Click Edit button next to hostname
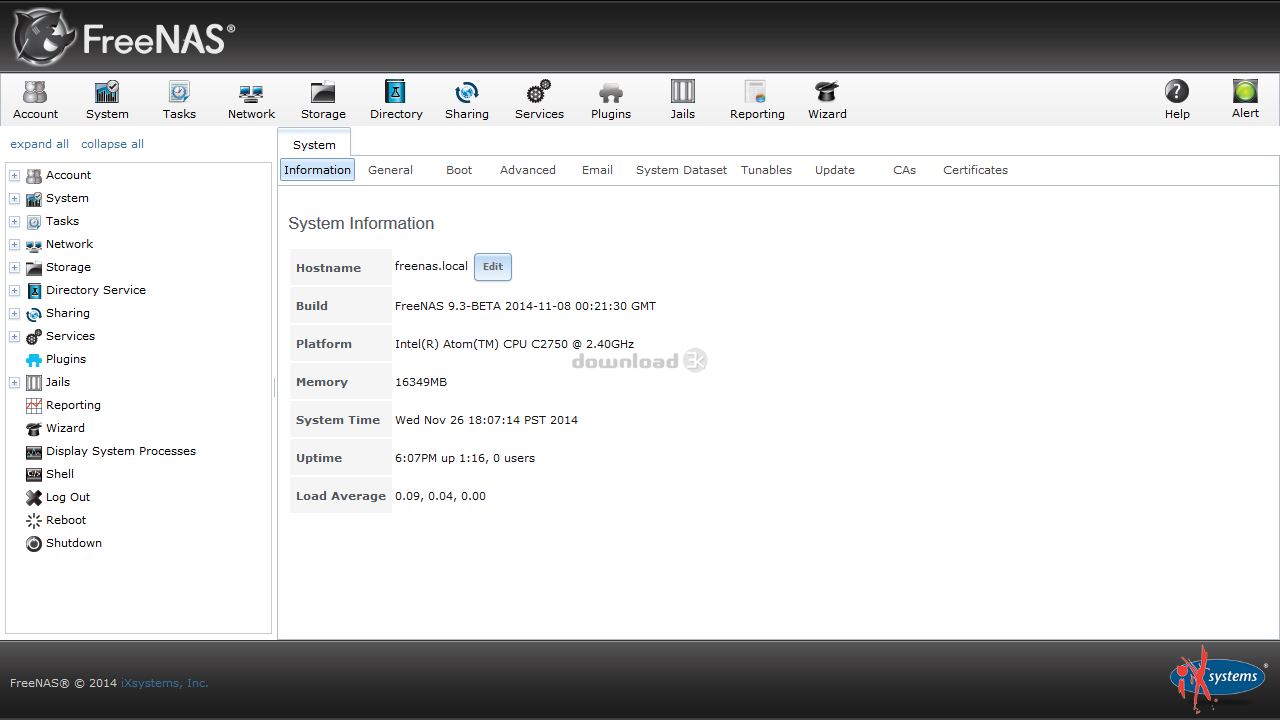This screenshot has height=720, width=1280. [492, 267]
